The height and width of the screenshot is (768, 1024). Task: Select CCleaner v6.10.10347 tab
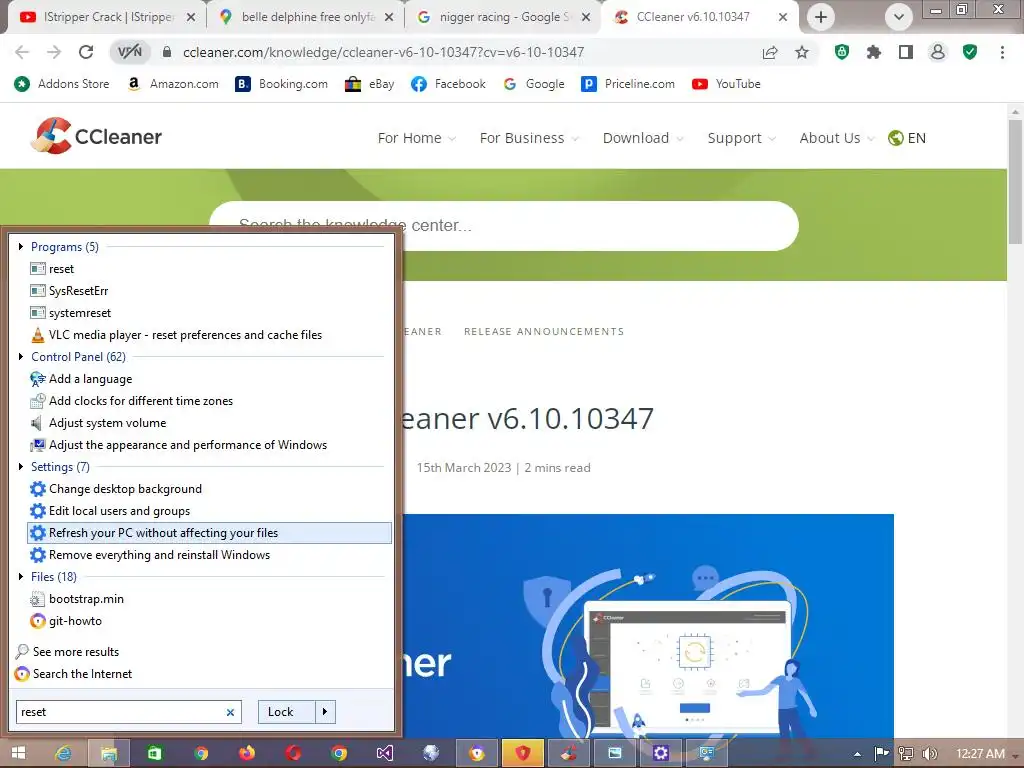point(692,17)
